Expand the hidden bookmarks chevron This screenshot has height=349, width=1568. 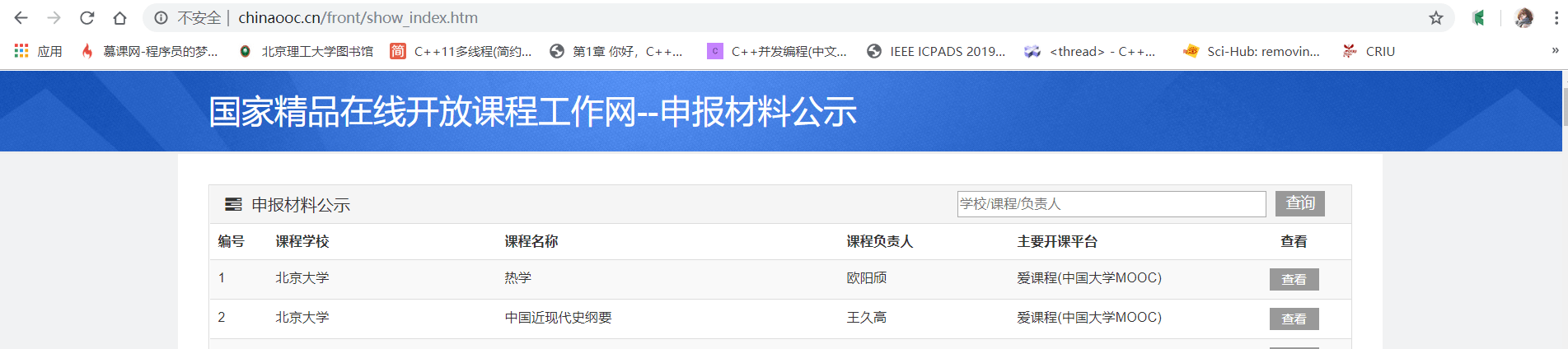tap(1556, 51)
